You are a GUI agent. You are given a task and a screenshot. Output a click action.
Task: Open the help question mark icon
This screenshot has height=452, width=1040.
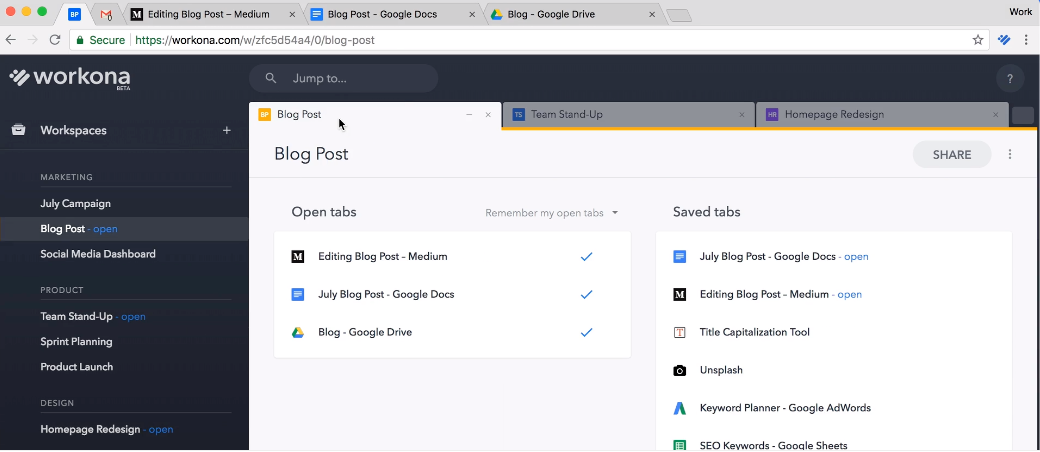(x=1010, y=79)
